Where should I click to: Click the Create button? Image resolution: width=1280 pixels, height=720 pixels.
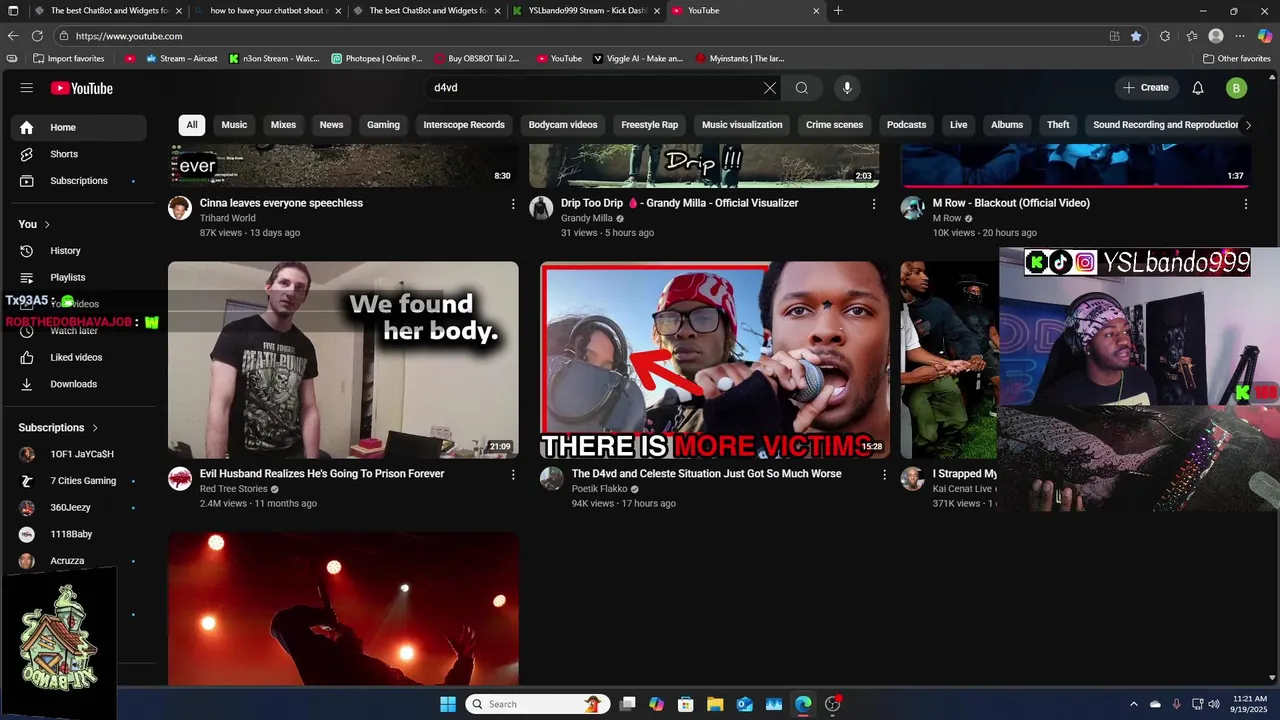click(1146, 88)
